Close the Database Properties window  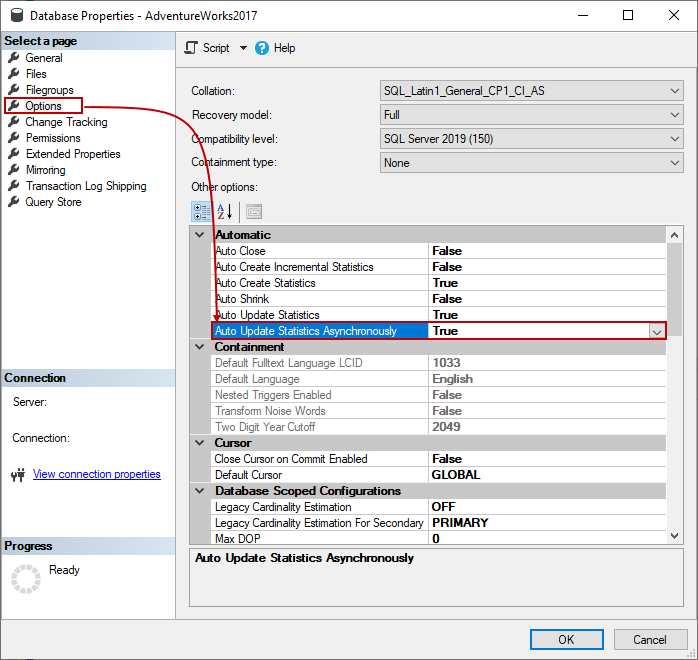coord(674,15)
